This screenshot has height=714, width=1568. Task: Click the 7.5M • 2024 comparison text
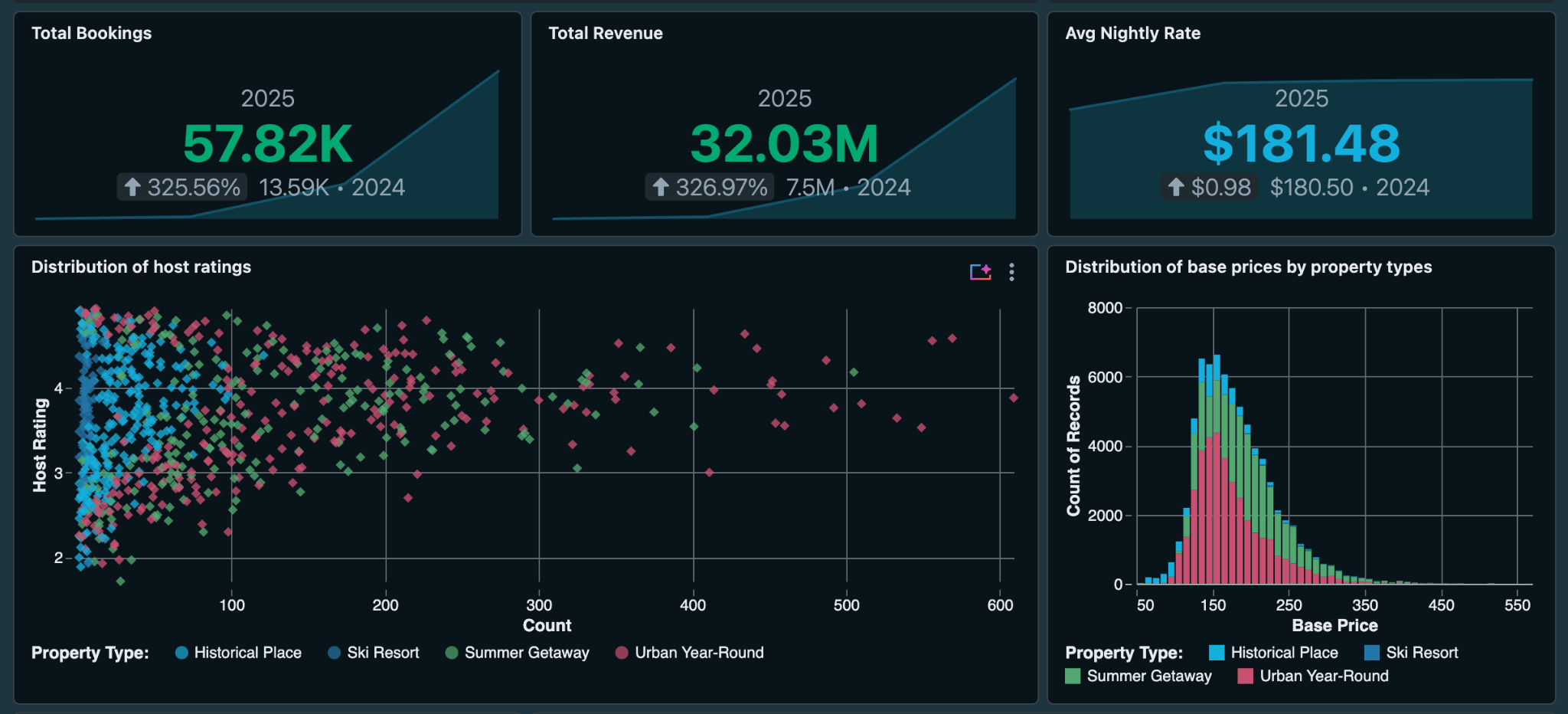point(848,187)
